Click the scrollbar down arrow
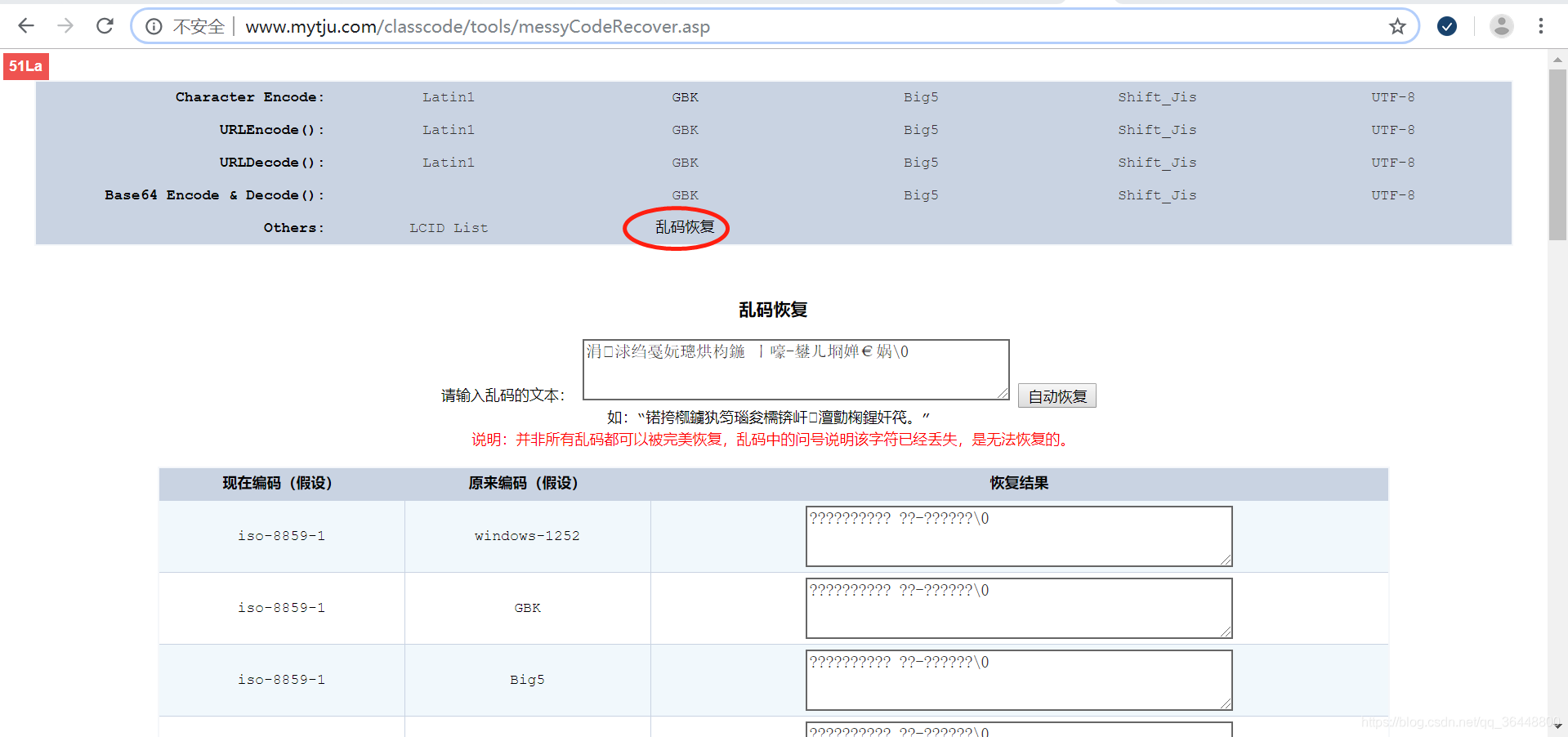This screenshot has height=737, width=1568. pyautogui.click(x=1559, y=726)
